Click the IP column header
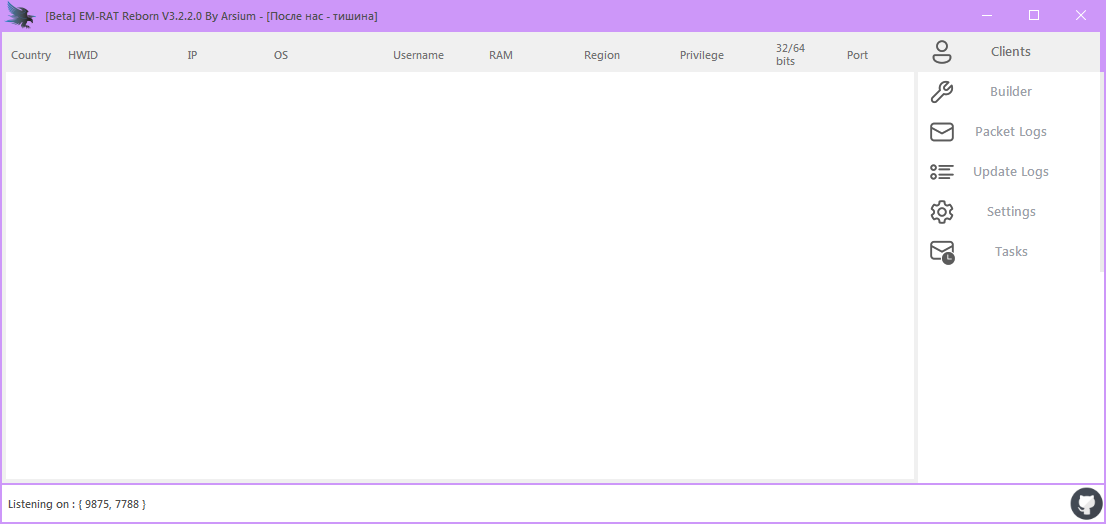Screen dimensions: 1106x524 coord(192,55)
